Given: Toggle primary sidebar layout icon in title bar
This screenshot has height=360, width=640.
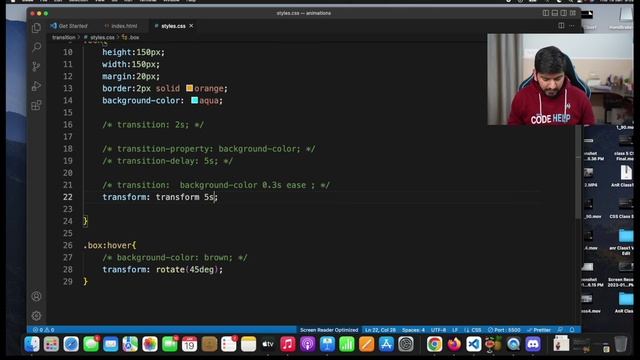Looking at the screenshot, I should 546,13.
